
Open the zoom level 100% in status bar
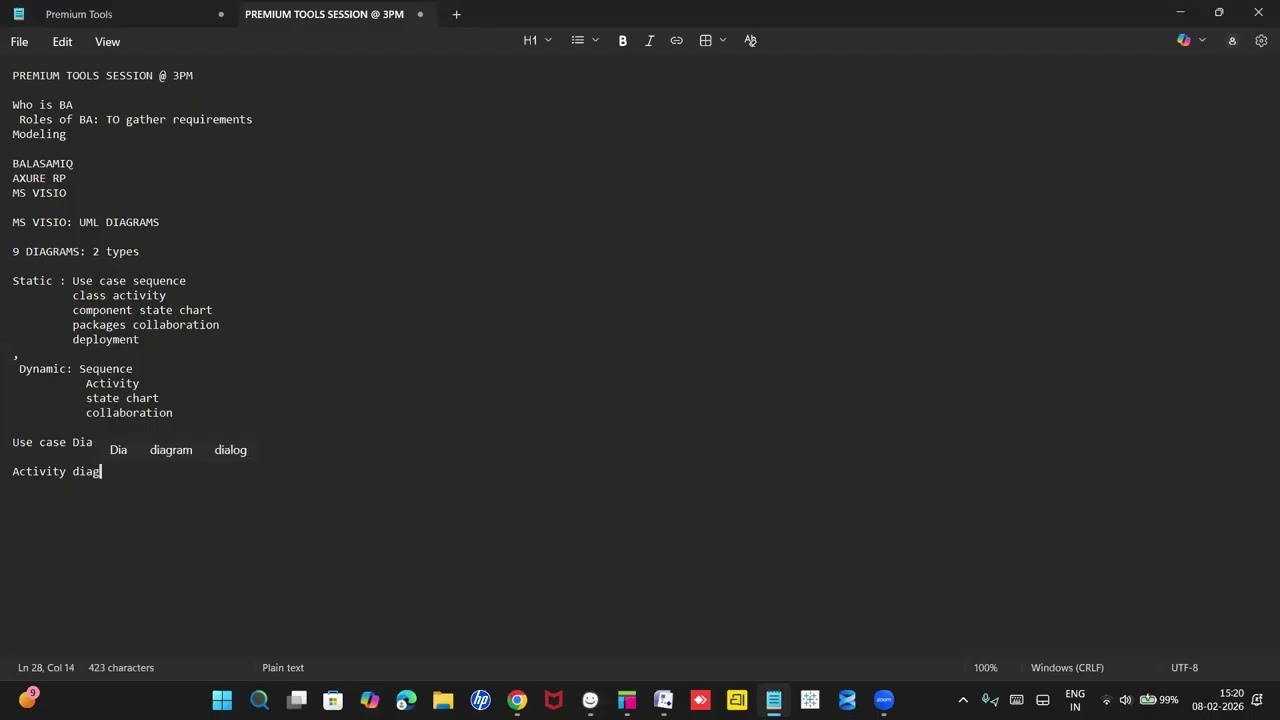985,668
